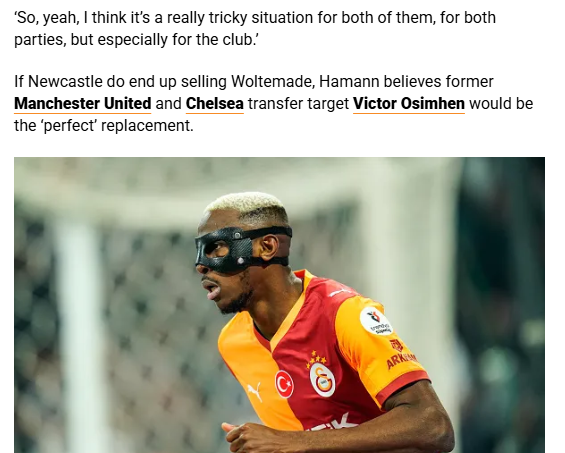Click the quote beginning 'So, yeah, I think'
The width and height of the screenshot is (565, 453).
point(255,28)
